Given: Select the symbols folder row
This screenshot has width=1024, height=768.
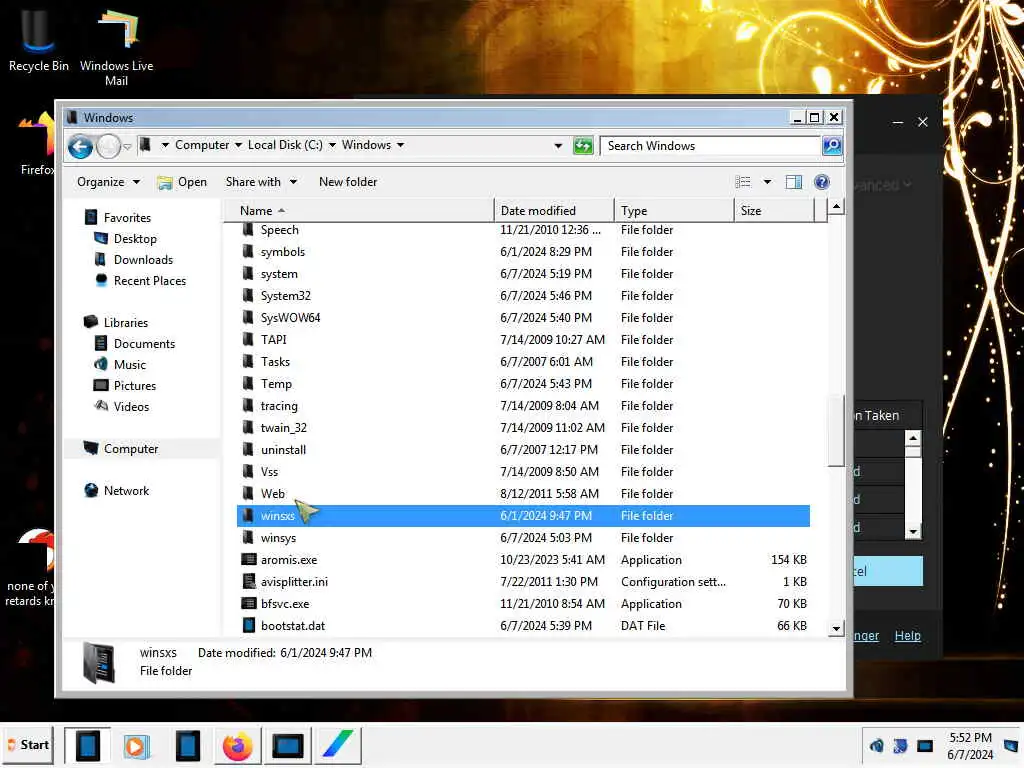Looking at the screenshot, I should 523,252.
